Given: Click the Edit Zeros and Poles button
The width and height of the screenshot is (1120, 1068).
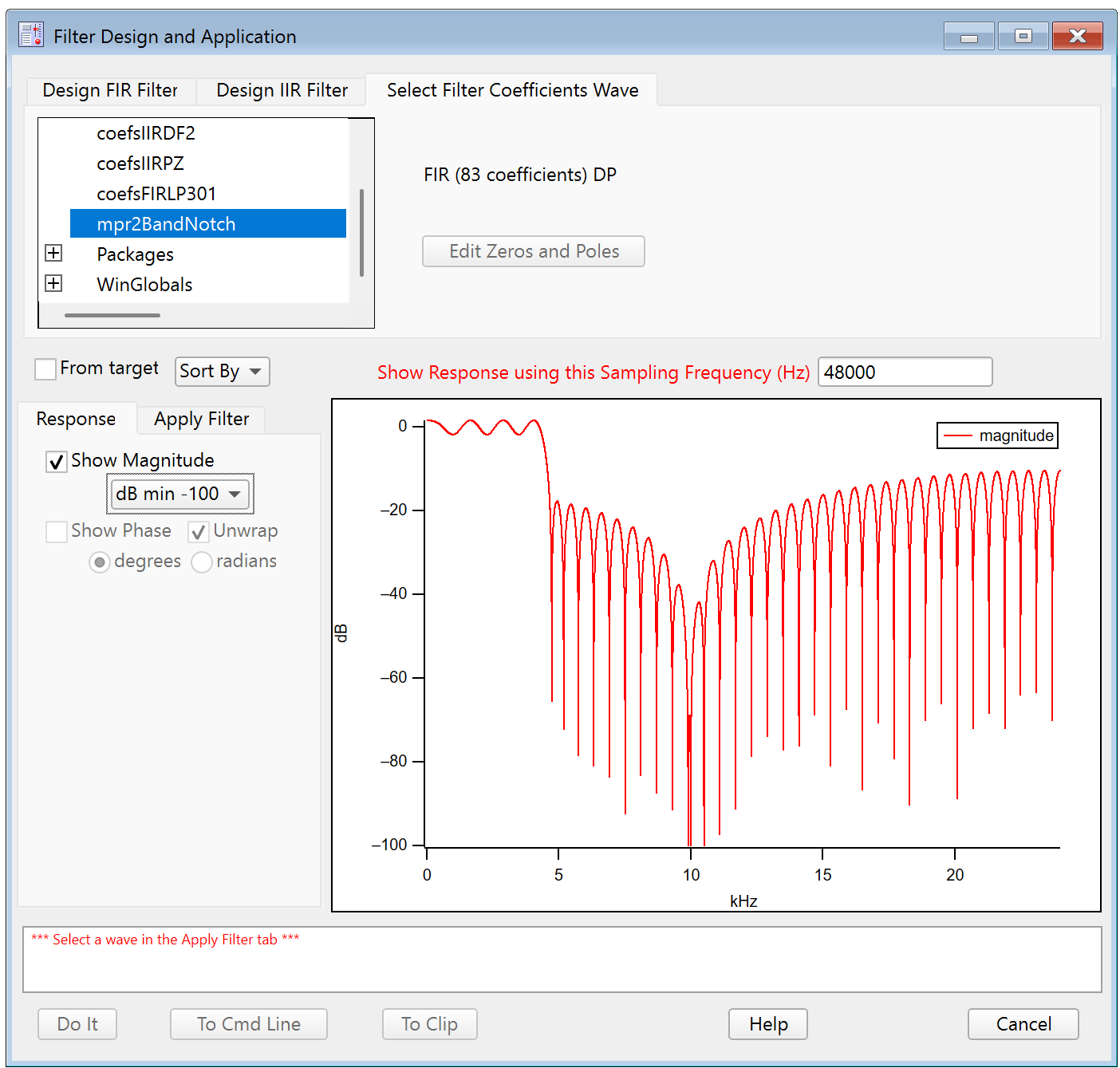Looking at the screenshot, I should [533, 252].
